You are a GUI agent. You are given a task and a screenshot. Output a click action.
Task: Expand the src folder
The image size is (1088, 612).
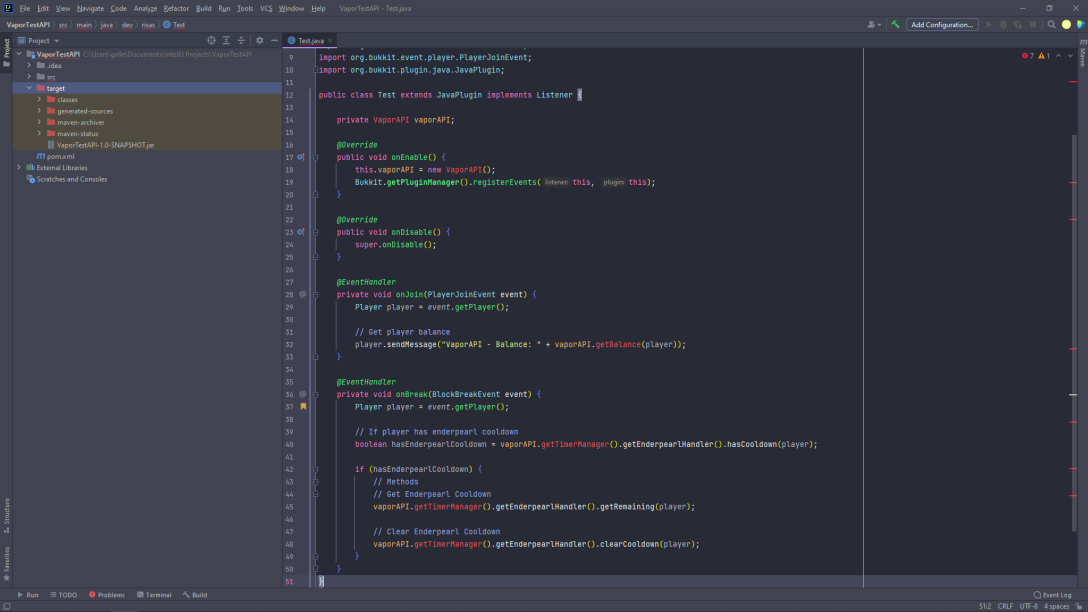[29, 77]
